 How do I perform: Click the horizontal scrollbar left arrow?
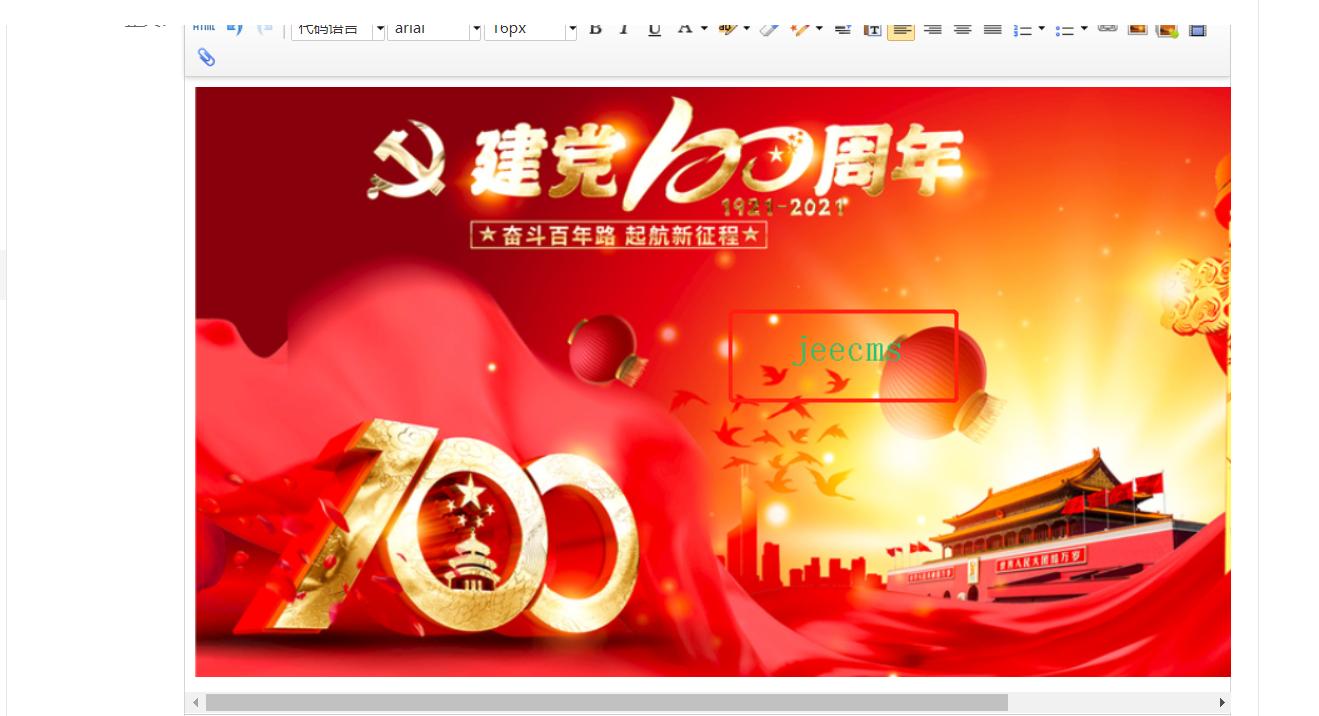pos(196,703)
